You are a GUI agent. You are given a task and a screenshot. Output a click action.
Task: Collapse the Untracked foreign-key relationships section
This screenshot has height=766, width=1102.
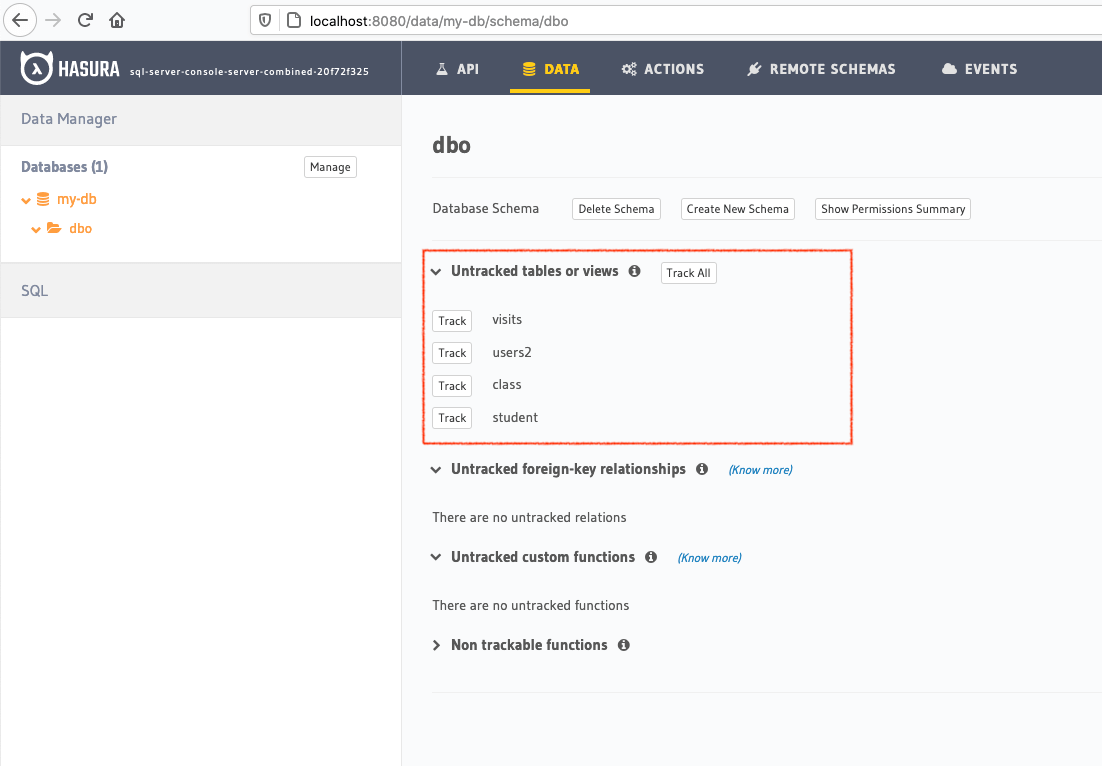pos(436,469)
